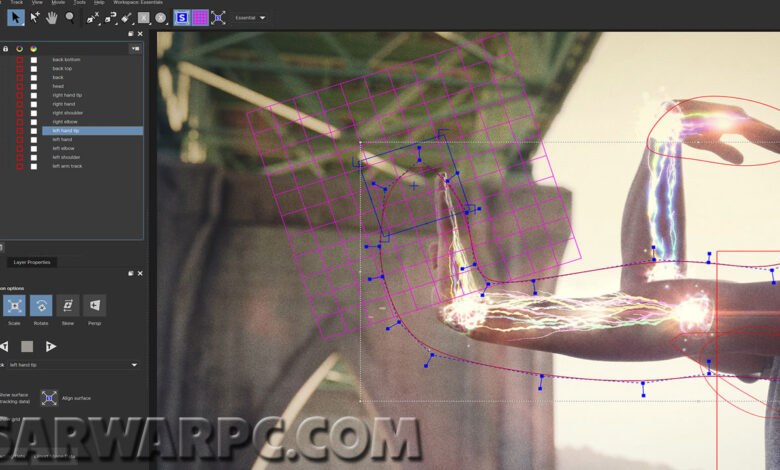Open the Movie menu
This screenshot has height=470, width=780.
pyautogui.click(x=58, y=2)
